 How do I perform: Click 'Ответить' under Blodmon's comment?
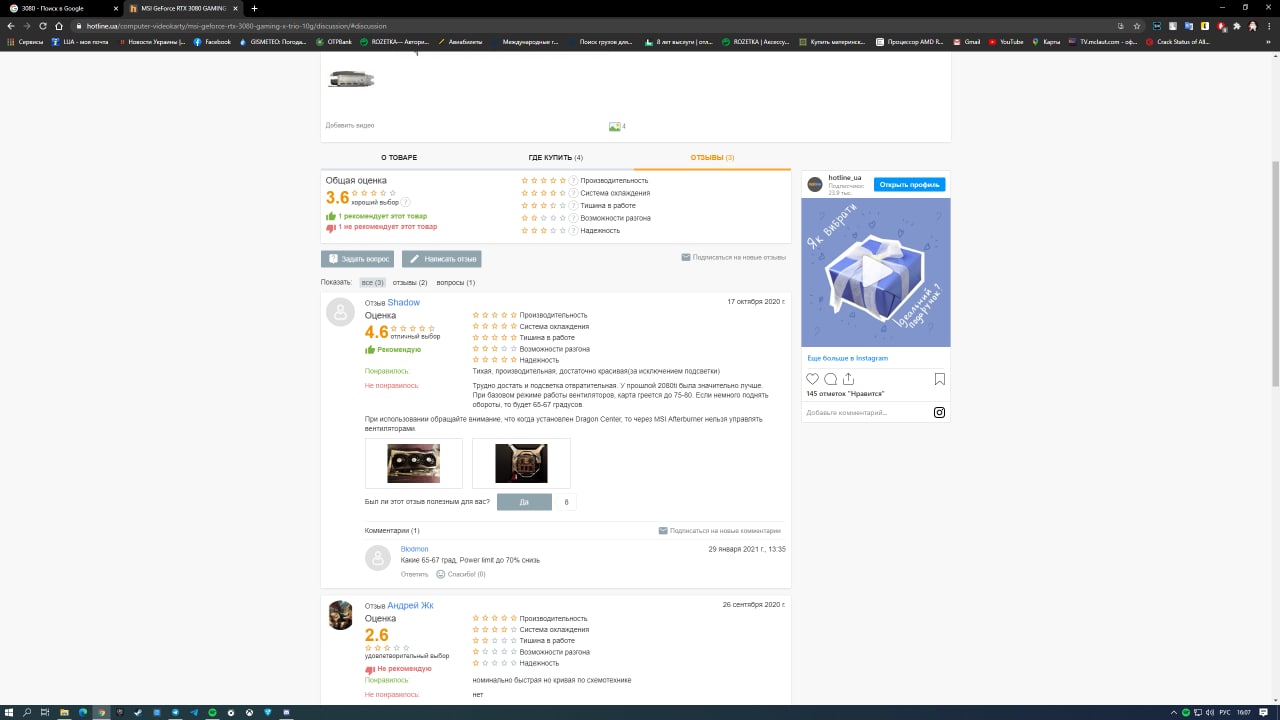(x=414, y=574)
